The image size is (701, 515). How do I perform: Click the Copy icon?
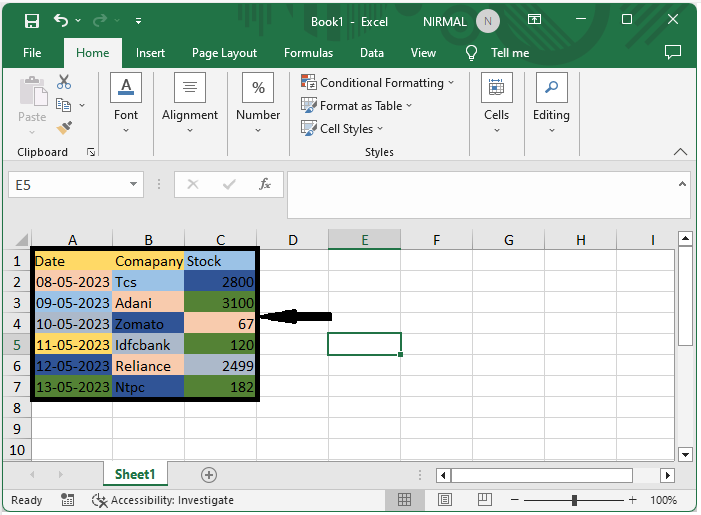[63, 105]
